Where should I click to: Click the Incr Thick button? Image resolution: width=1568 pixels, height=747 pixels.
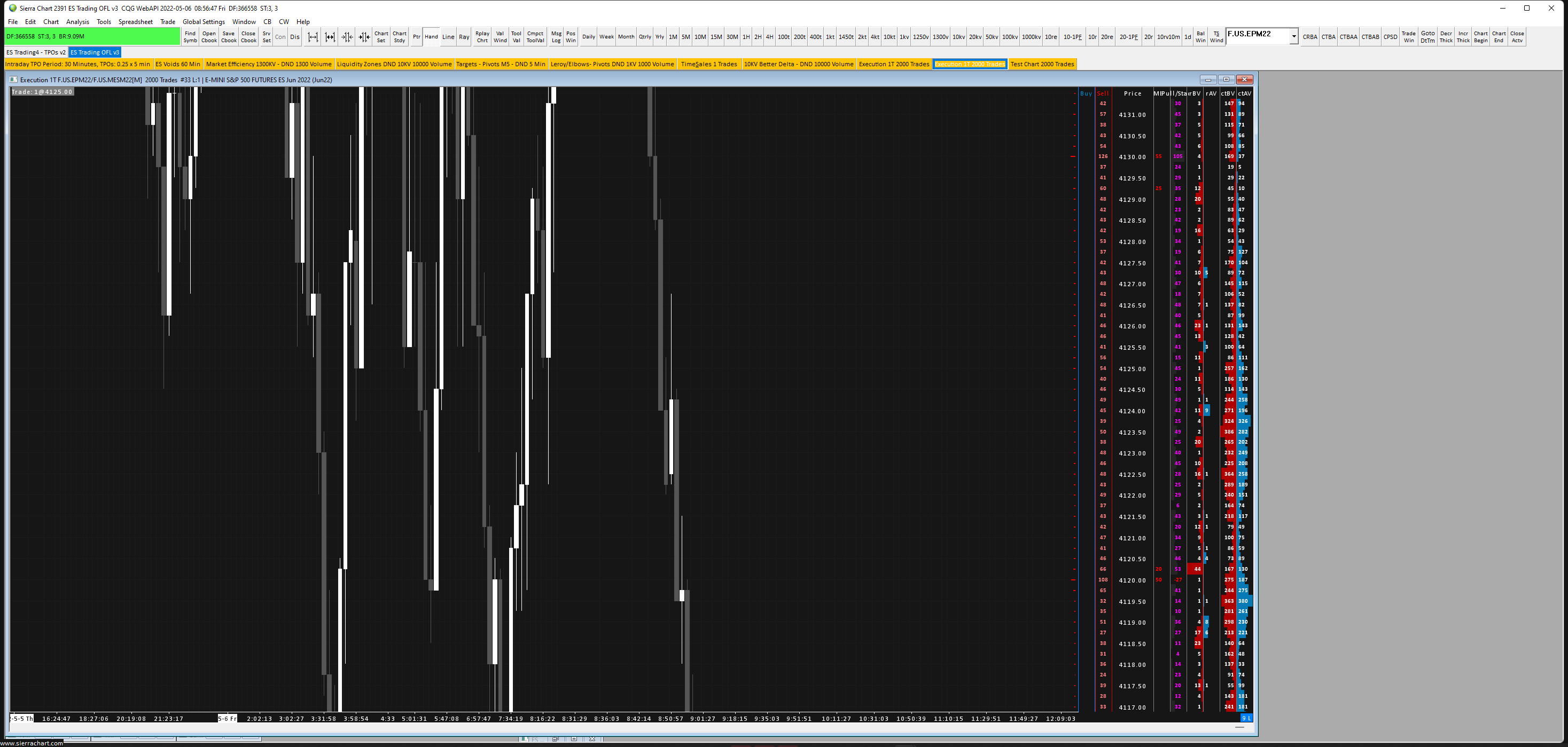(x=1463, y=37)
